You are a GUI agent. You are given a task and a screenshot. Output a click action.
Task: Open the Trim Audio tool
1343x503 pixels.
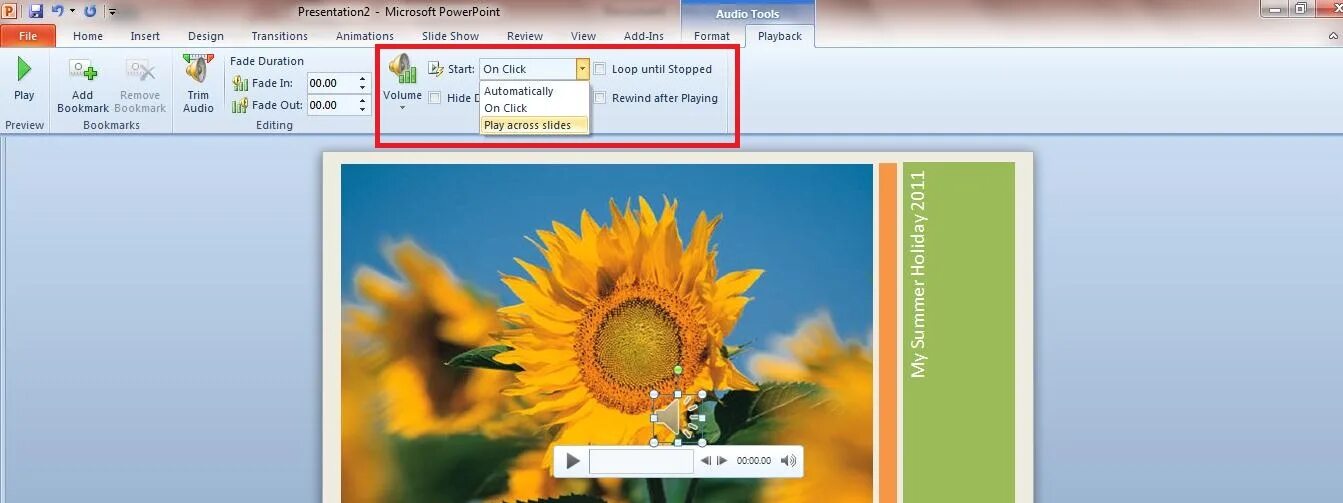pos(198,85)
